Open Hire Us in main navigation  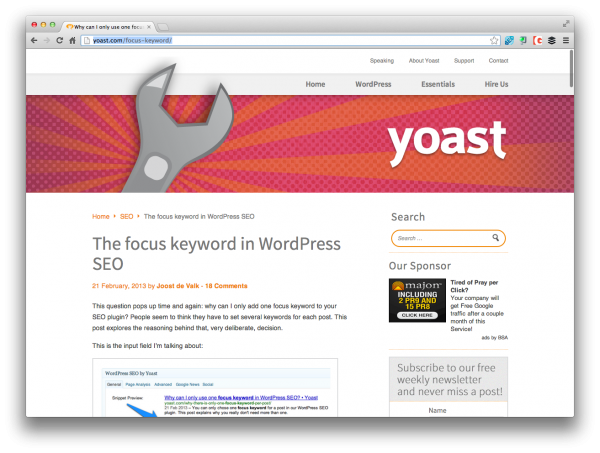click(x=496, y=84)
